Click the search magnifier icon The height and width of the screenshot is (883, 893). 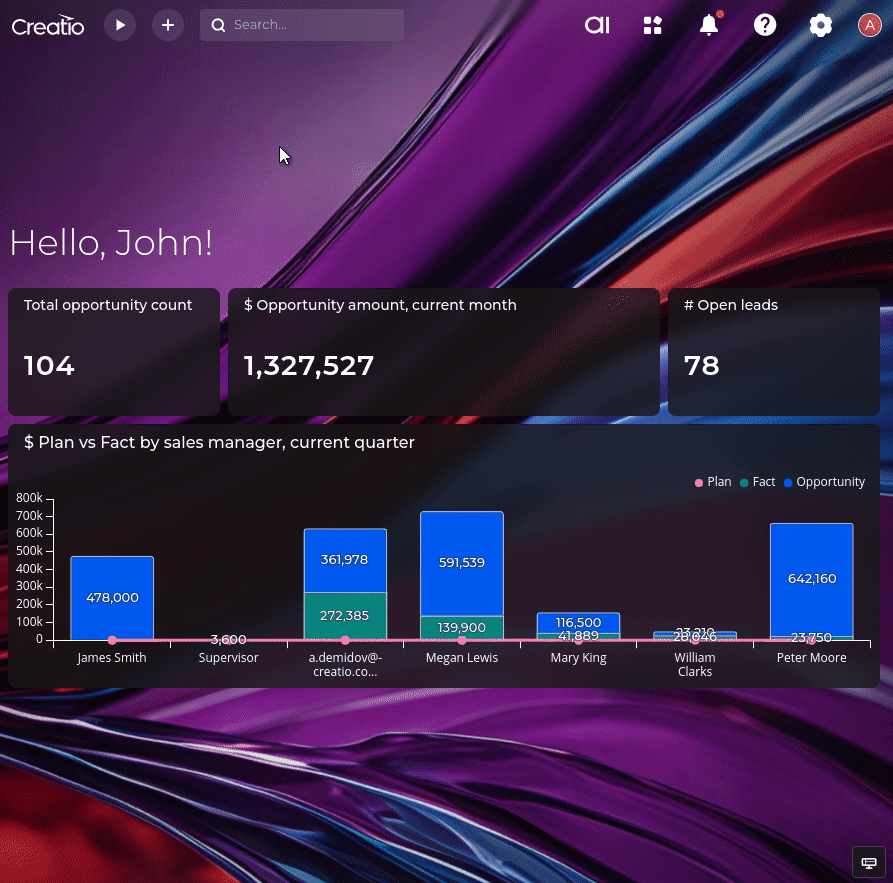point(218,25)
